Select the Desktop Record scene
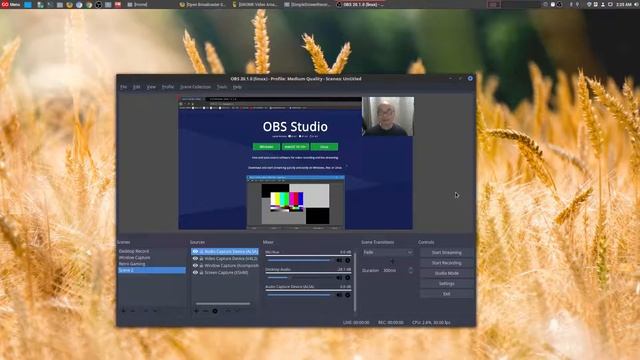The width and height of the screenshot is (640, 360). point(151,251)
